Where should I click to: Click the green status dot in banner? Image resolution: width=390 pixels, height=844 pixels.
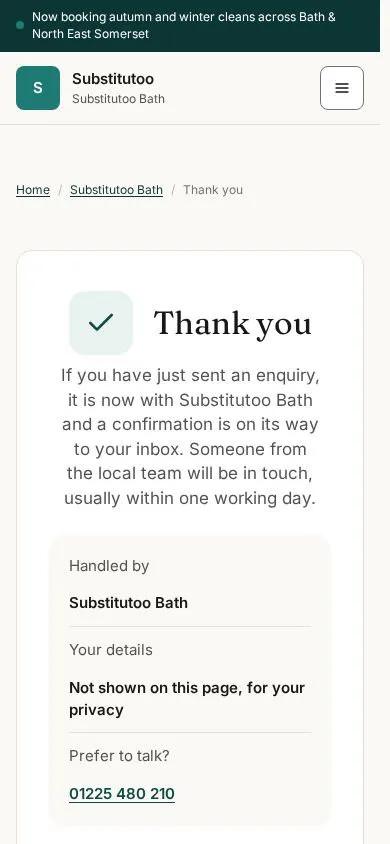pos(20,25)
